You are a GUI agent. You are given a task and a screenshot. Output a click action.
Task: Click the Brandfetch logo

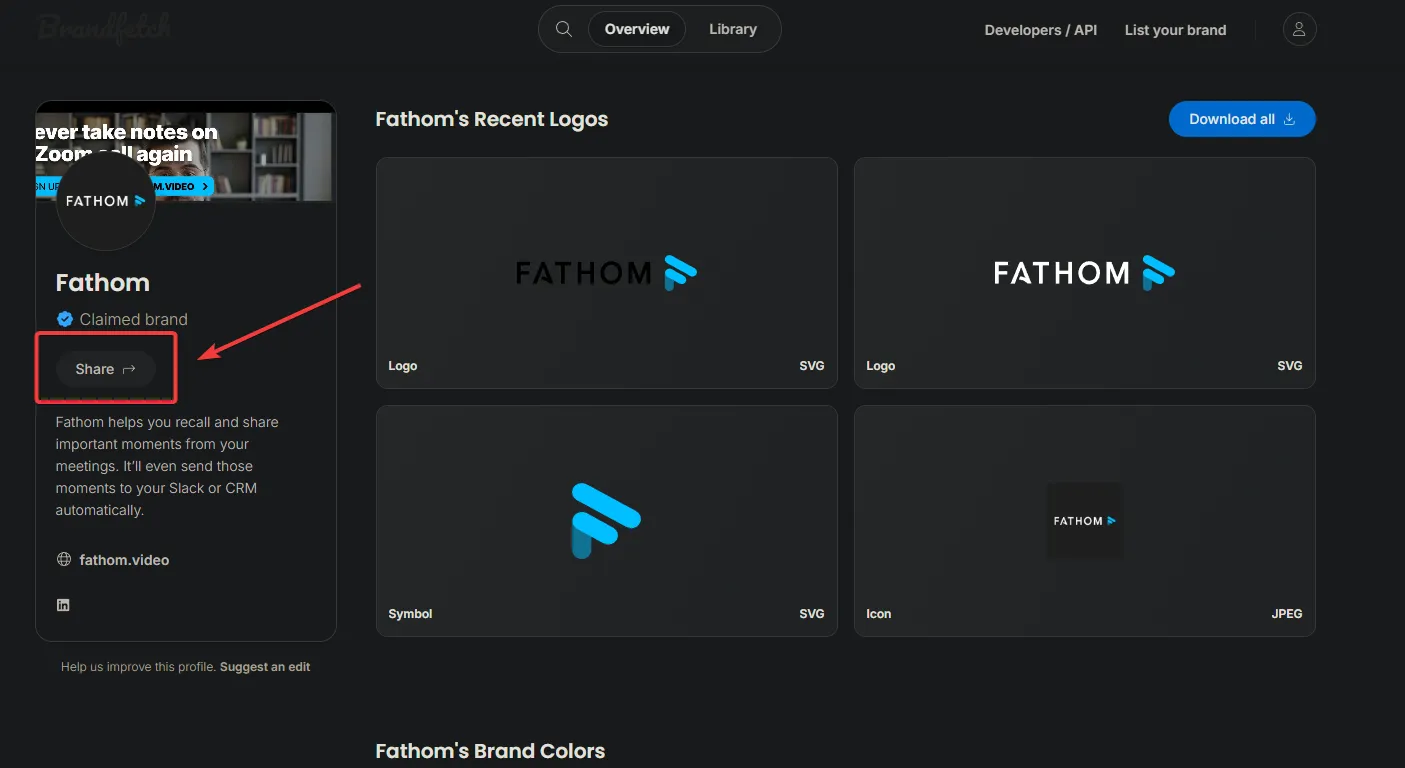point(105,28)
